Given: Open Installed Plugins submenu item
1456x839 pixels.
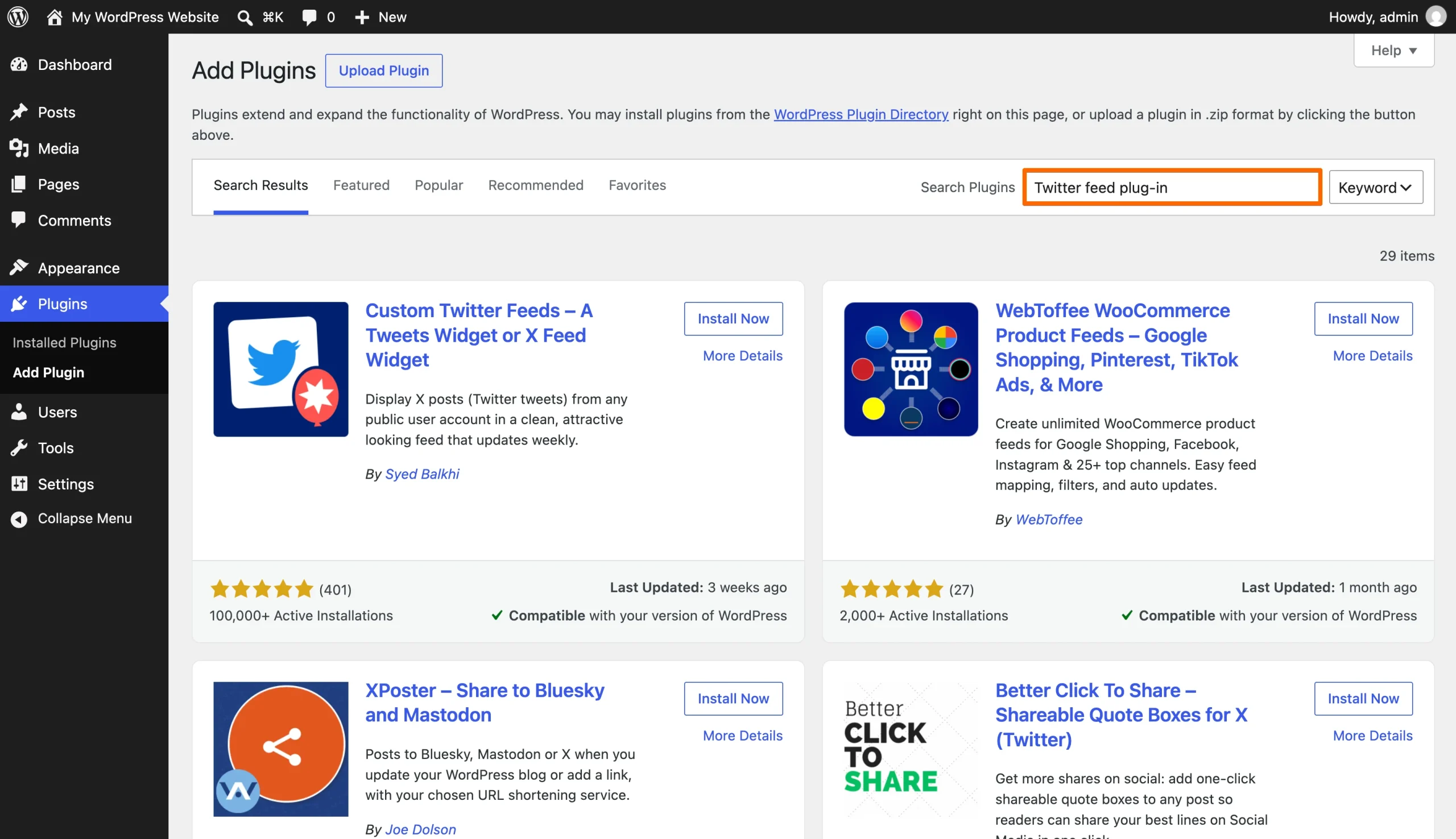Looking at the screenshot, I should coord(65,342).
